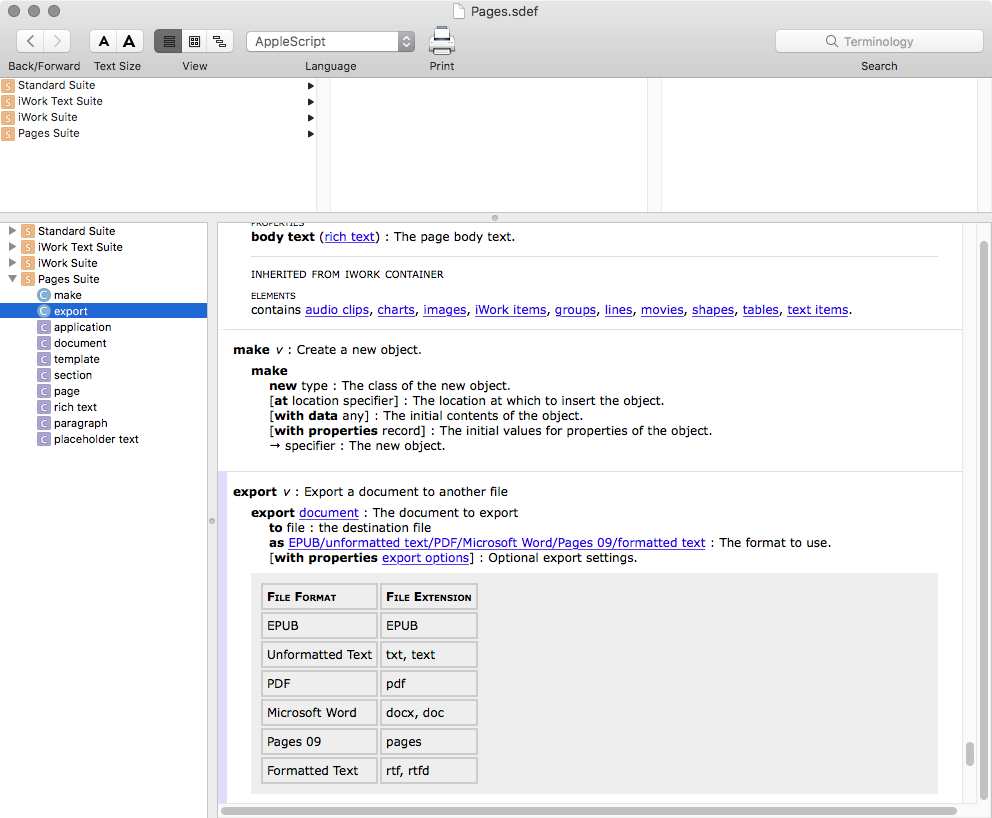Expand Standard Suite in sidebar tree
Image resolution: width=992 pixels, height=818 pixels.
pos(12,231)
